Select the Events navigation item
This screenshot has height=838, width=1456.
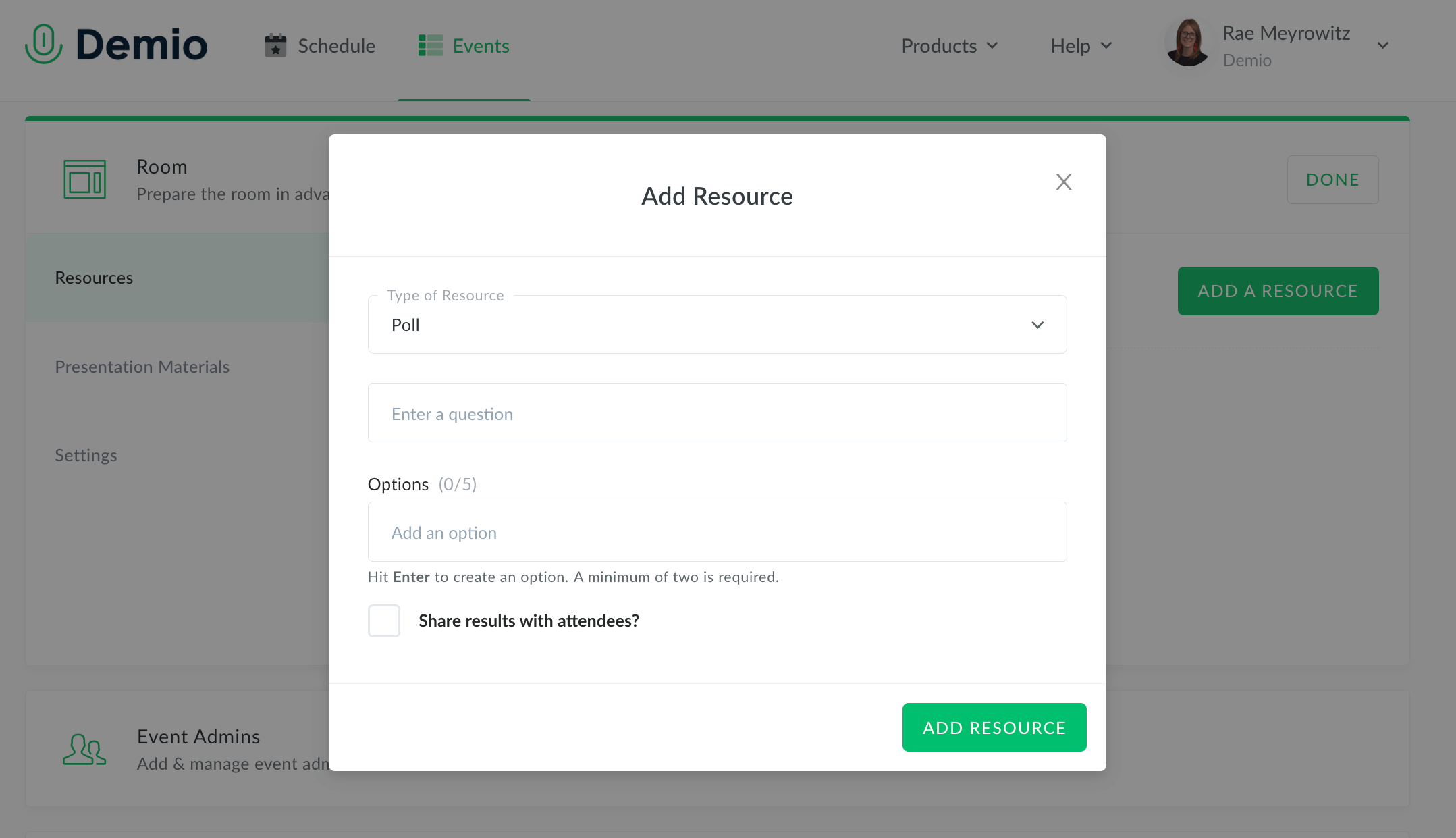coord(481,45)
